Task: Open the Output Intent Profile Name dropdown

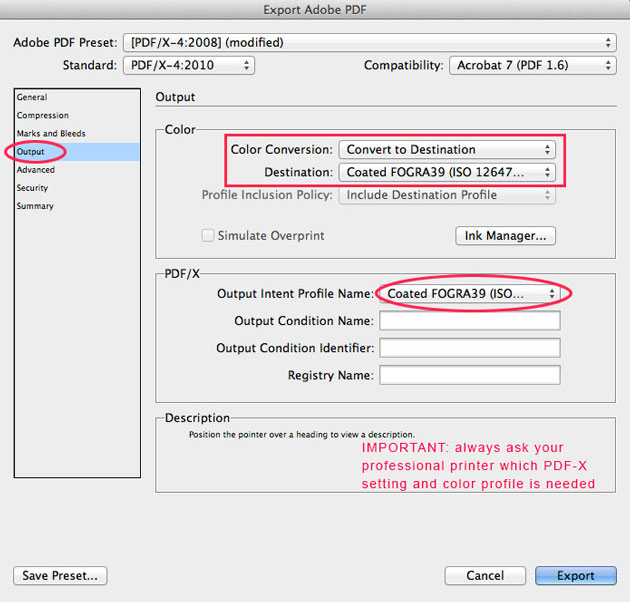Action: (468, 294)
